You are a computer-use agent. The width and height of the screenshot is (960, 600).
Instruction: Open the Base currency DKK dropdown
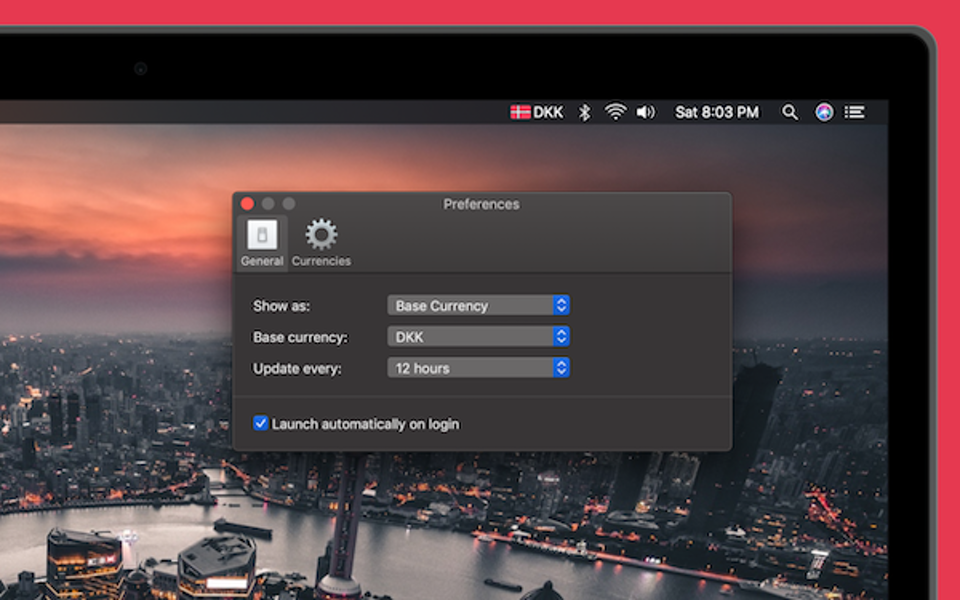(x=478, y=337)
